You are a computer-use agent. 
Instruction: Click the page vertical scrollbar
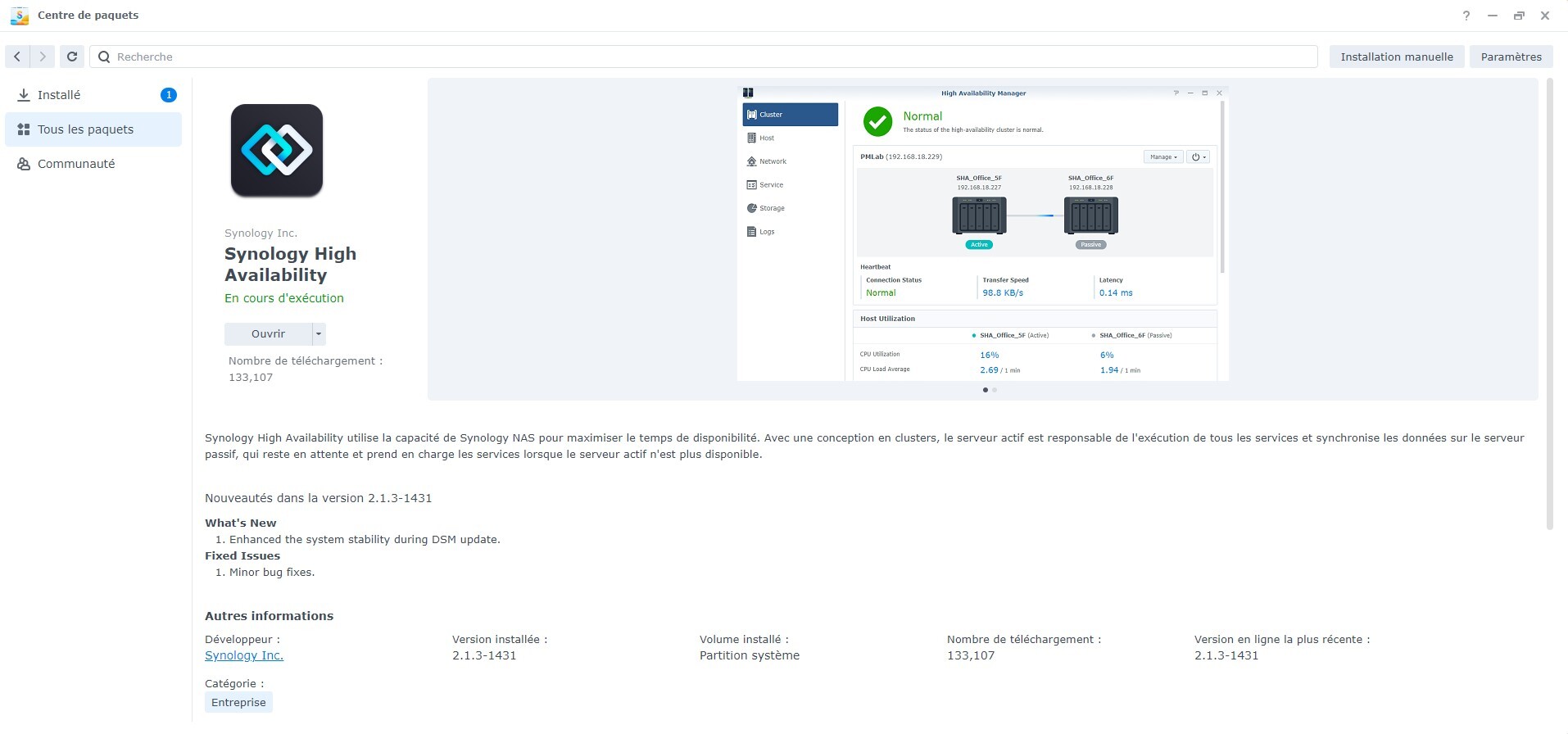coord(1549,304)
